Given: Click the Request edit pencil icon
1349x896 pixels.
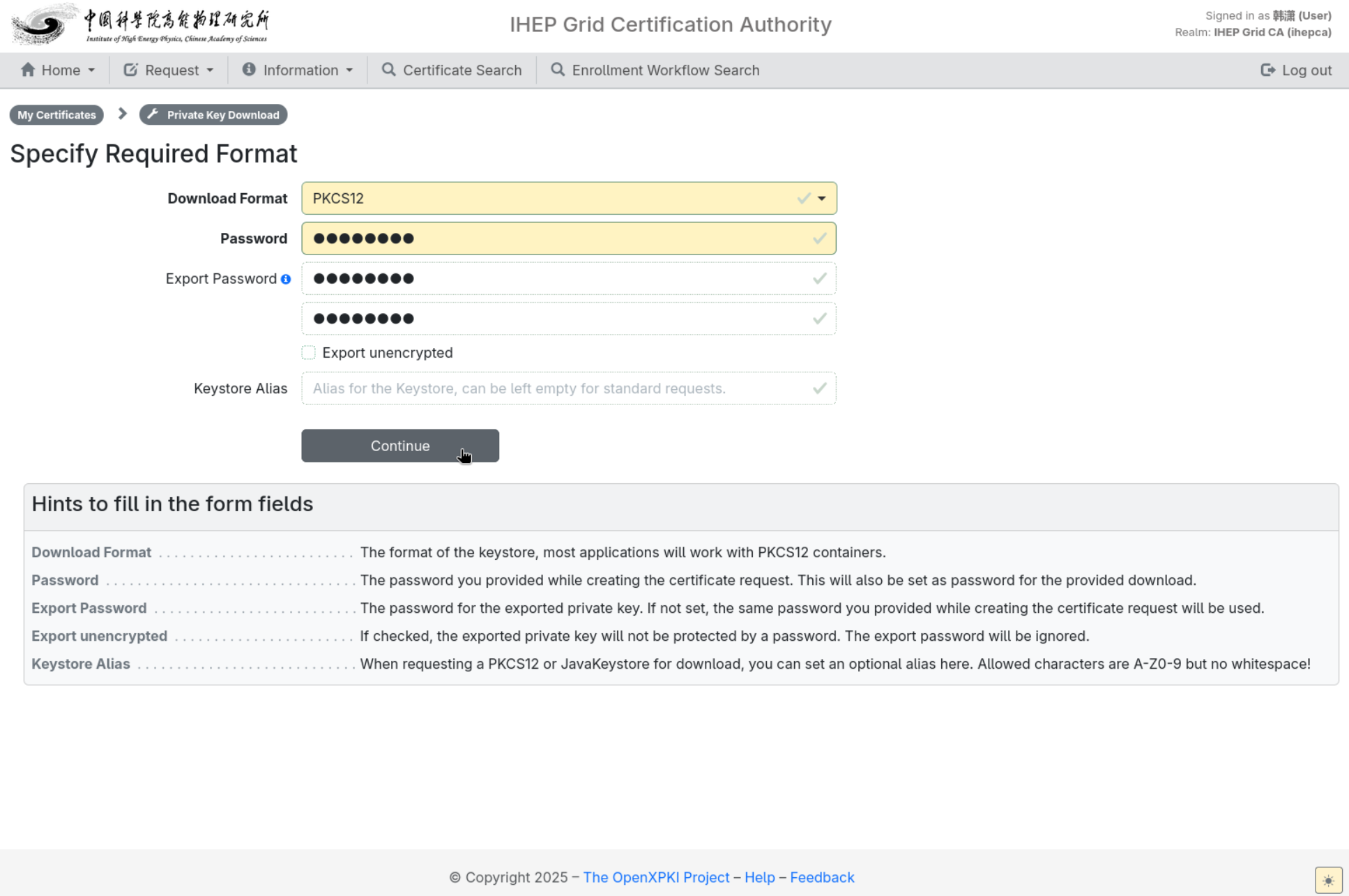Looking at the screenshot, I should [130, 70].
